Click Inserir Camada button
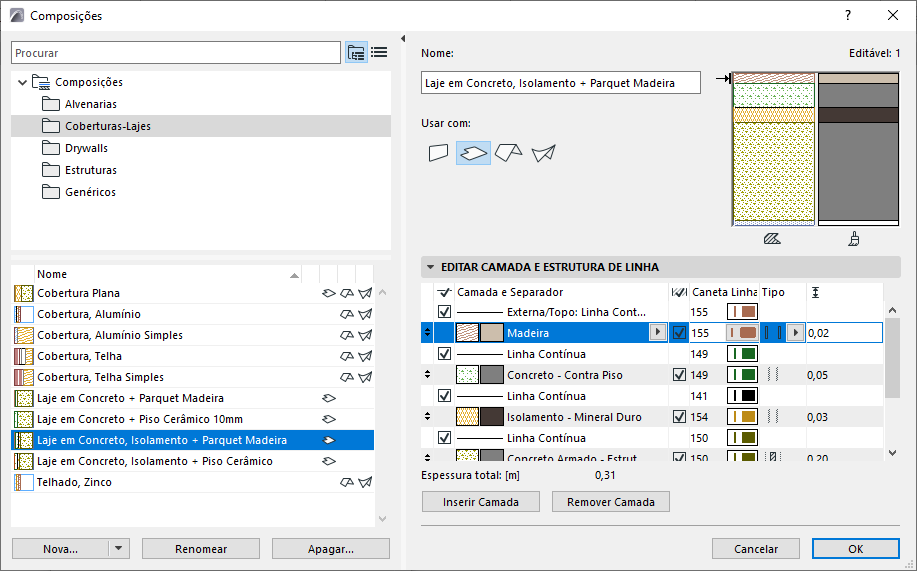Screen dimensions: 917x571 tap(481, 502)
